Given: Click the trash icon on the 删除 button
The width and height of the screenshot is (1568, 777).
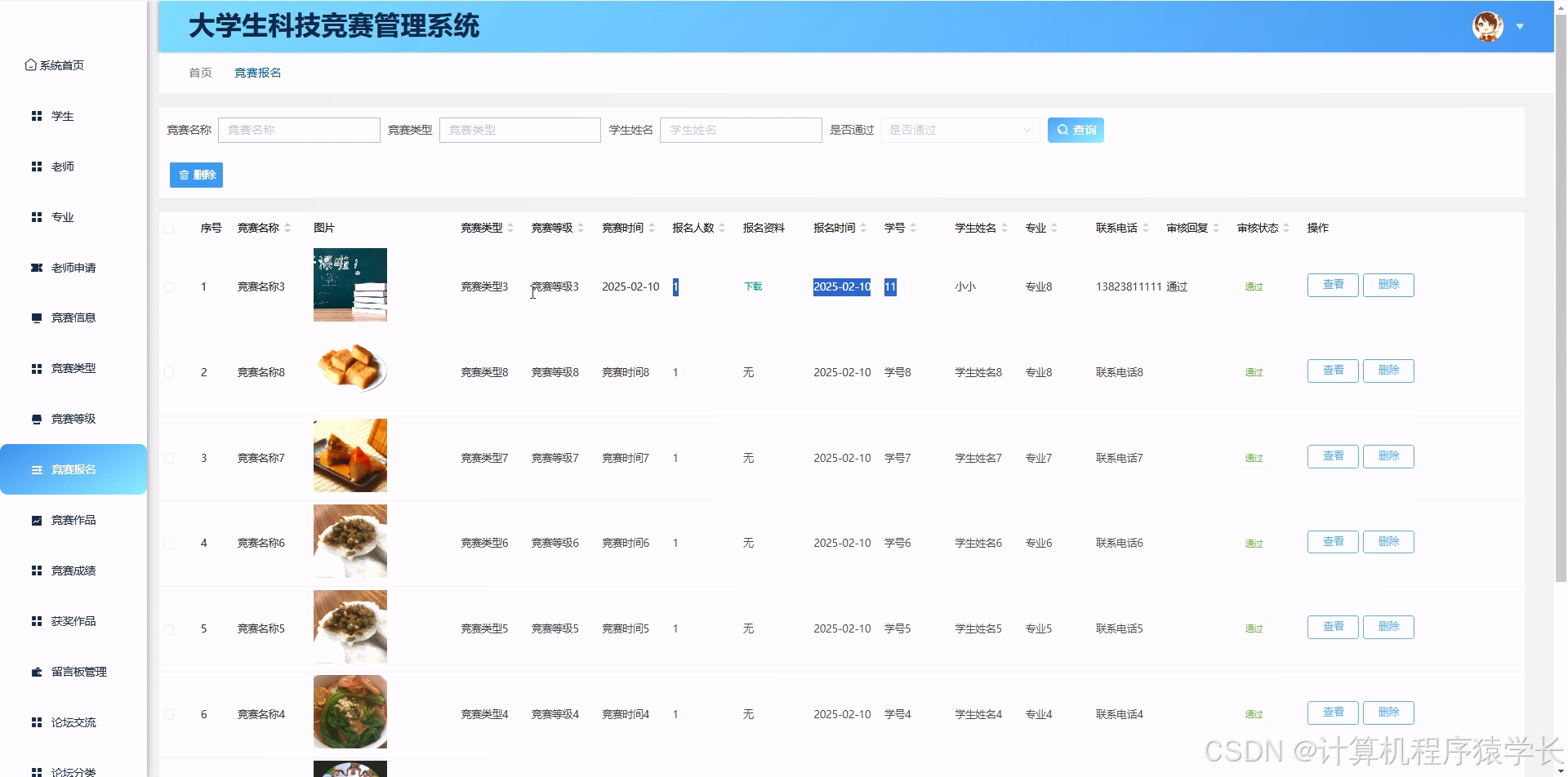Looking at the screenshot, I should tap(184, 174).
